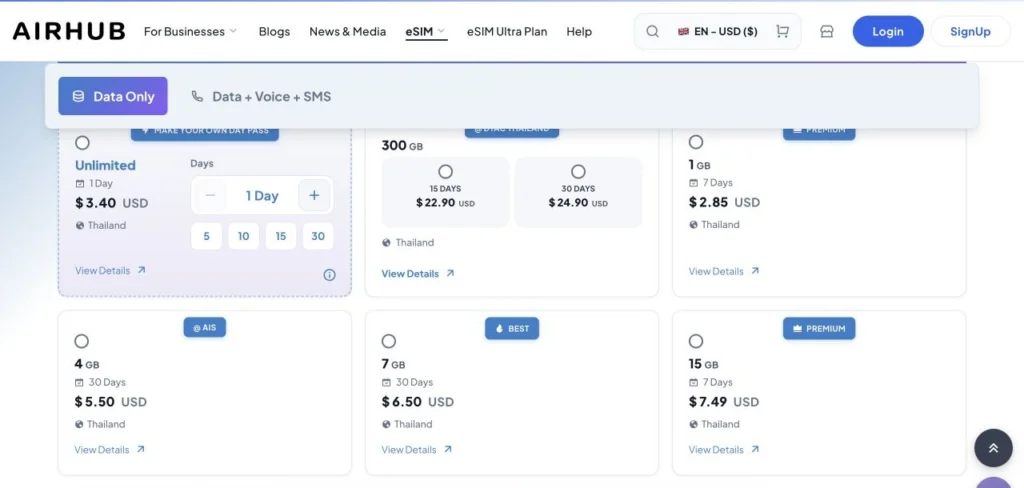Click the $3.40 USD price text
Screen dimensions: 1024x488
coord(112,203)
